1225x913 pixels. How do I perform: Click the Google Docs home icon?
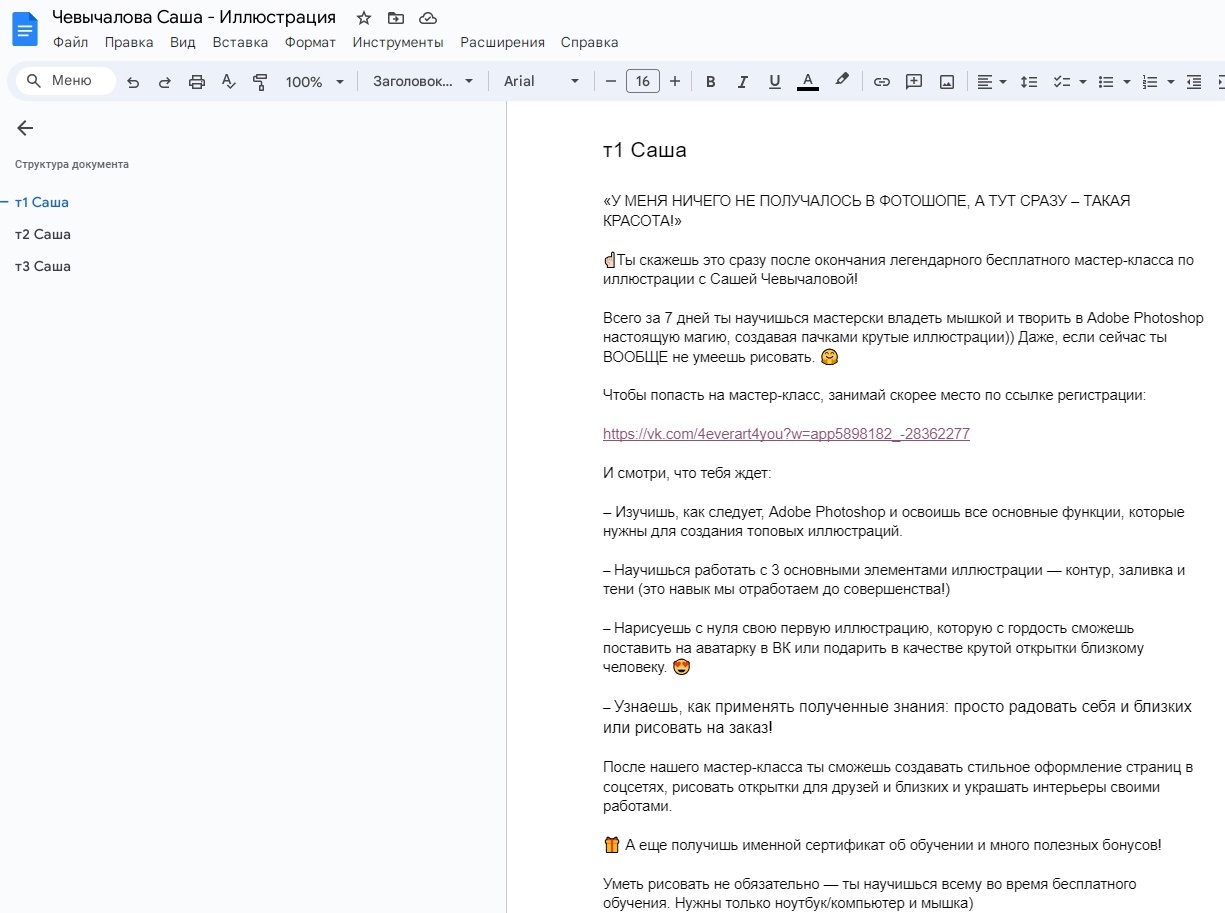[x=24, y=29]
